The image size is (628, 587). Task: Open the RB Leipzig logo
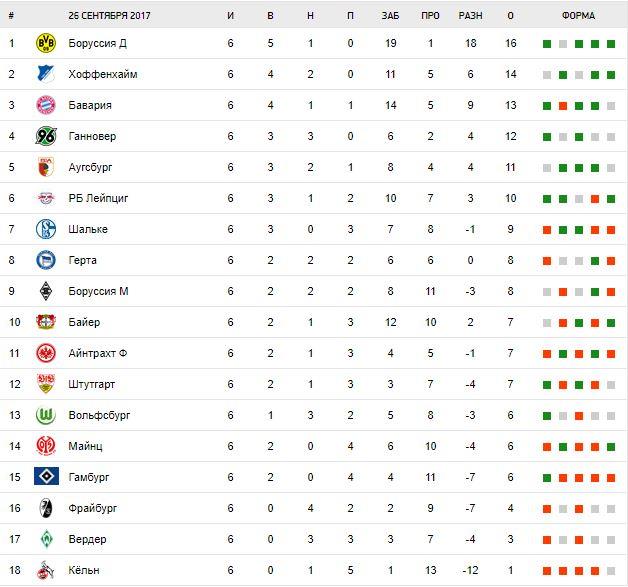(45, 198)
